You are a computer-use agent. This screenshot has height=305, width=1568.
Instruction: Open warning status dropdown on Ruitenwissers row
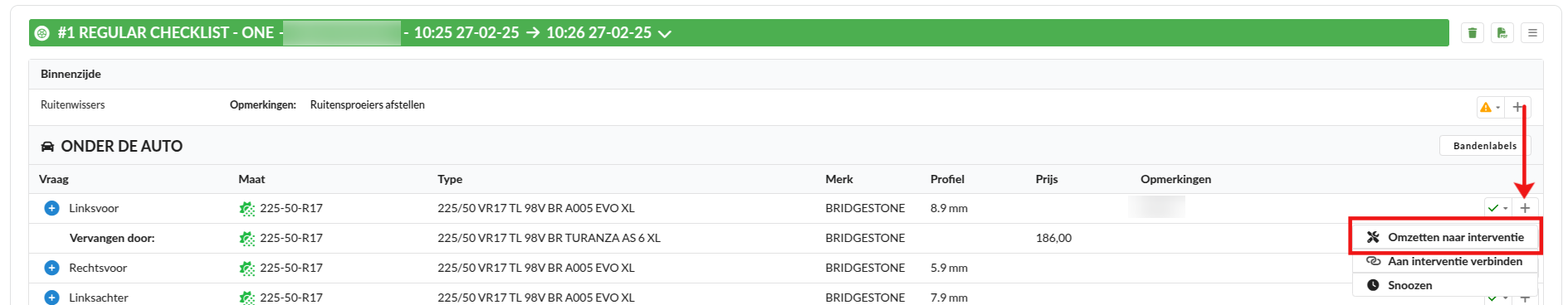pyautogui.click(x=1490, y=107)
